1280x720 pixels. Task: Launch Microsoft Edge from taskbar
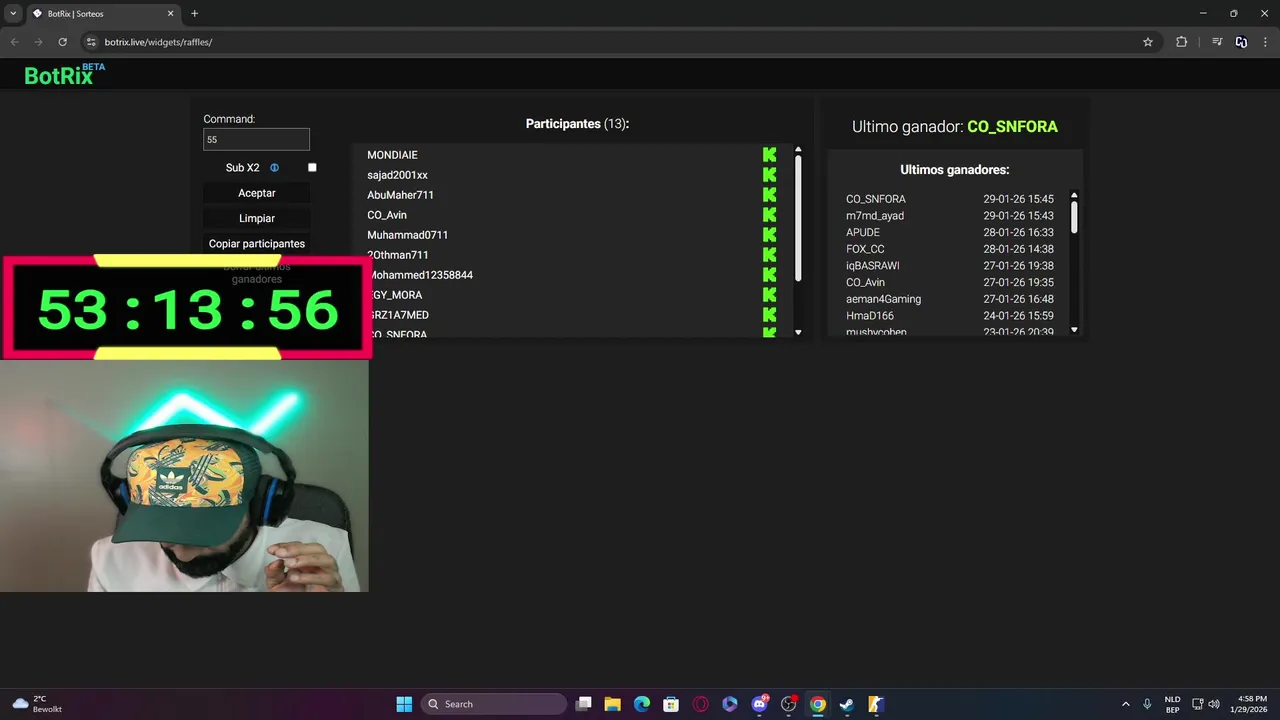coord(642,704)
